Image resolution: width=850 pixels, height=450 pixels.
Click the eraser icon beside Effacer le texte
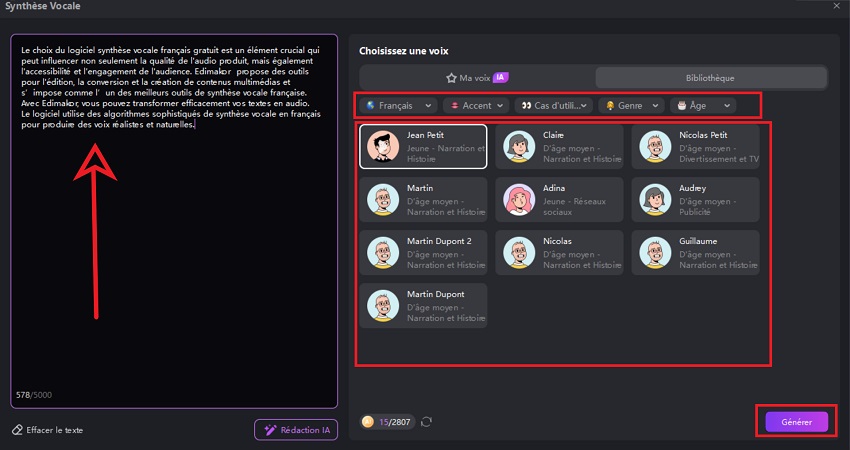pyautogui.click(x=17, y=430)
